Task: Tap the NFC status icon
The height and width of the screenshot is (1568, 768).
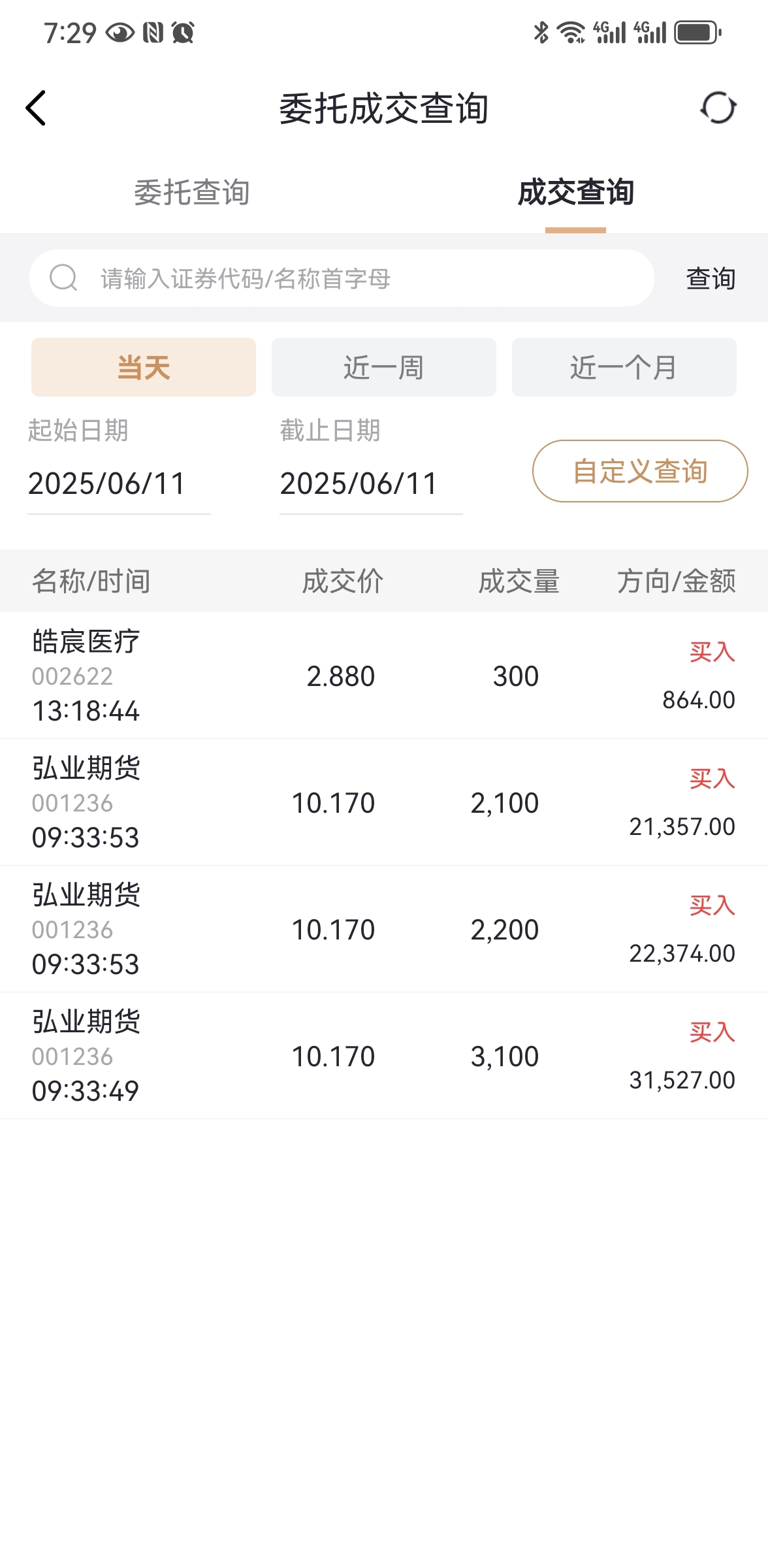Action: (x=153, y=32)
